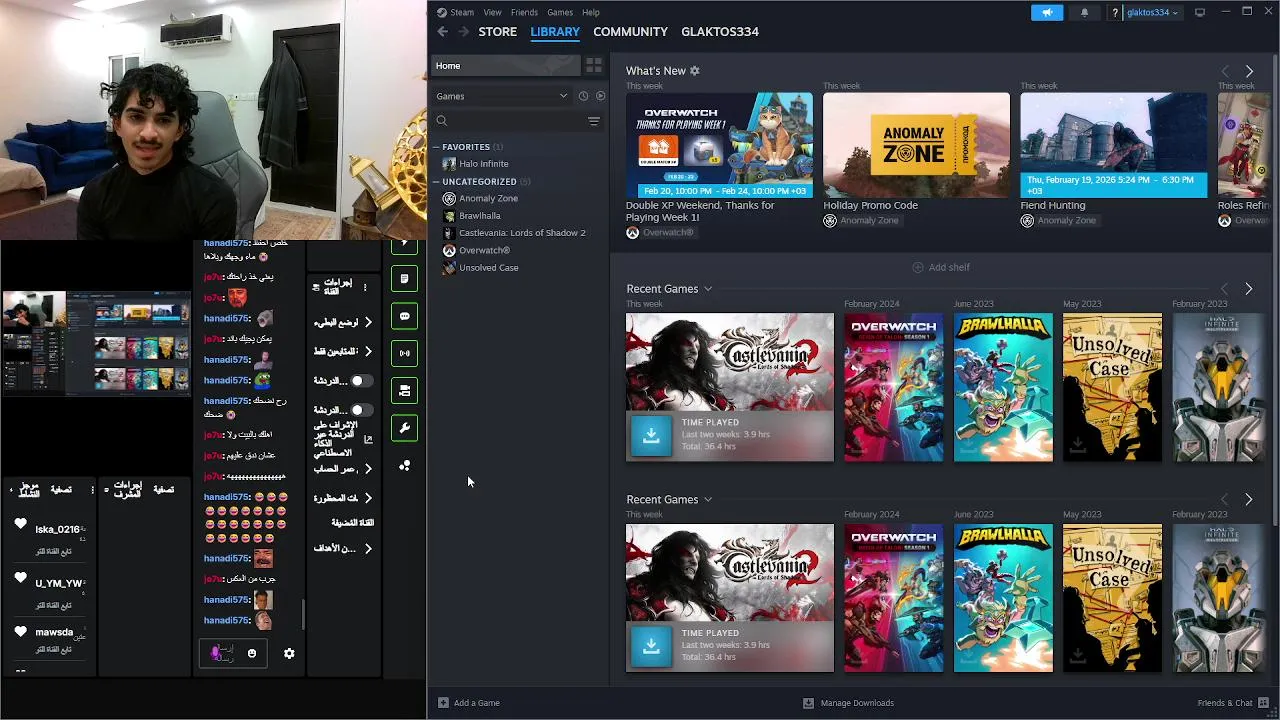Open What's New settings gear

[x=695, y=71]
